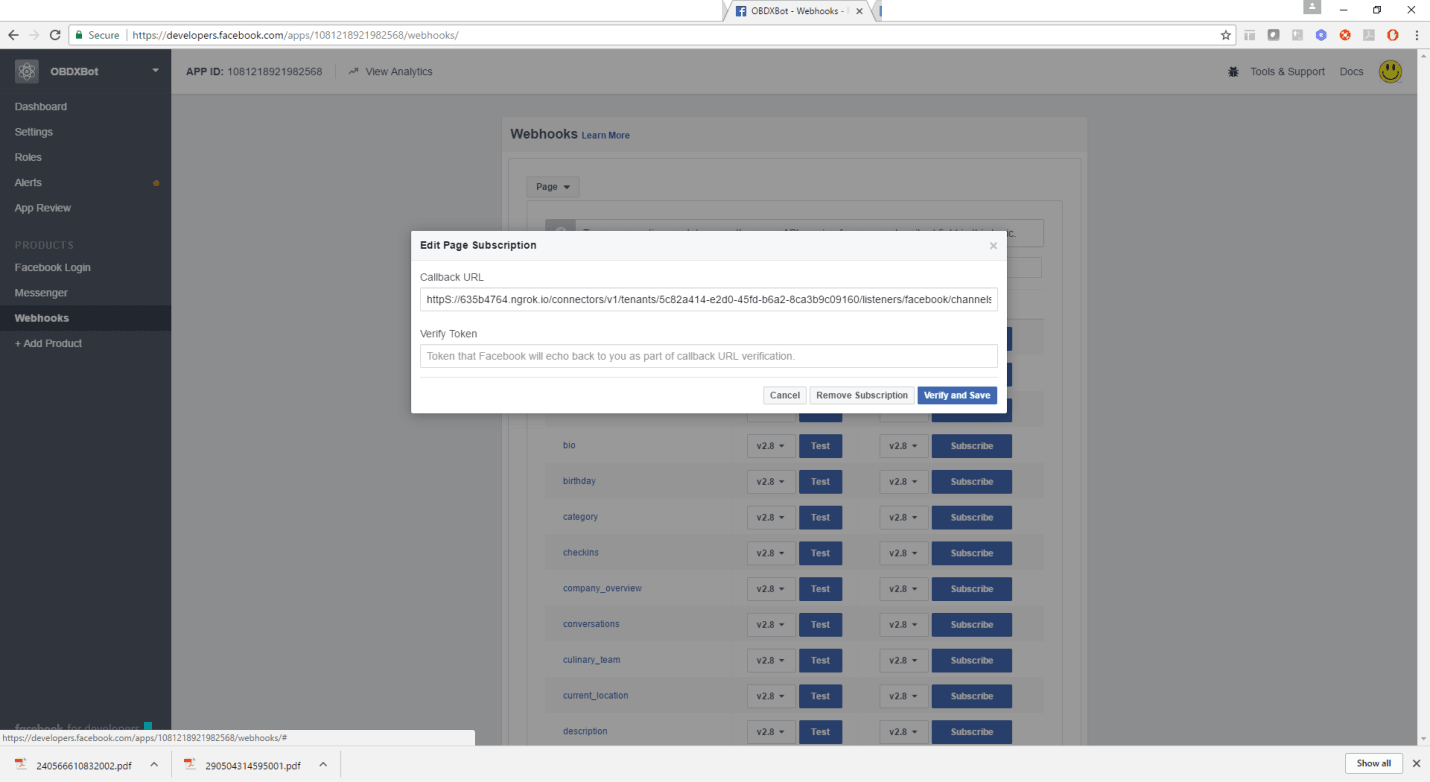
Task: Toggle the orange alert dot on Alerts
Action: pos(155,183)
